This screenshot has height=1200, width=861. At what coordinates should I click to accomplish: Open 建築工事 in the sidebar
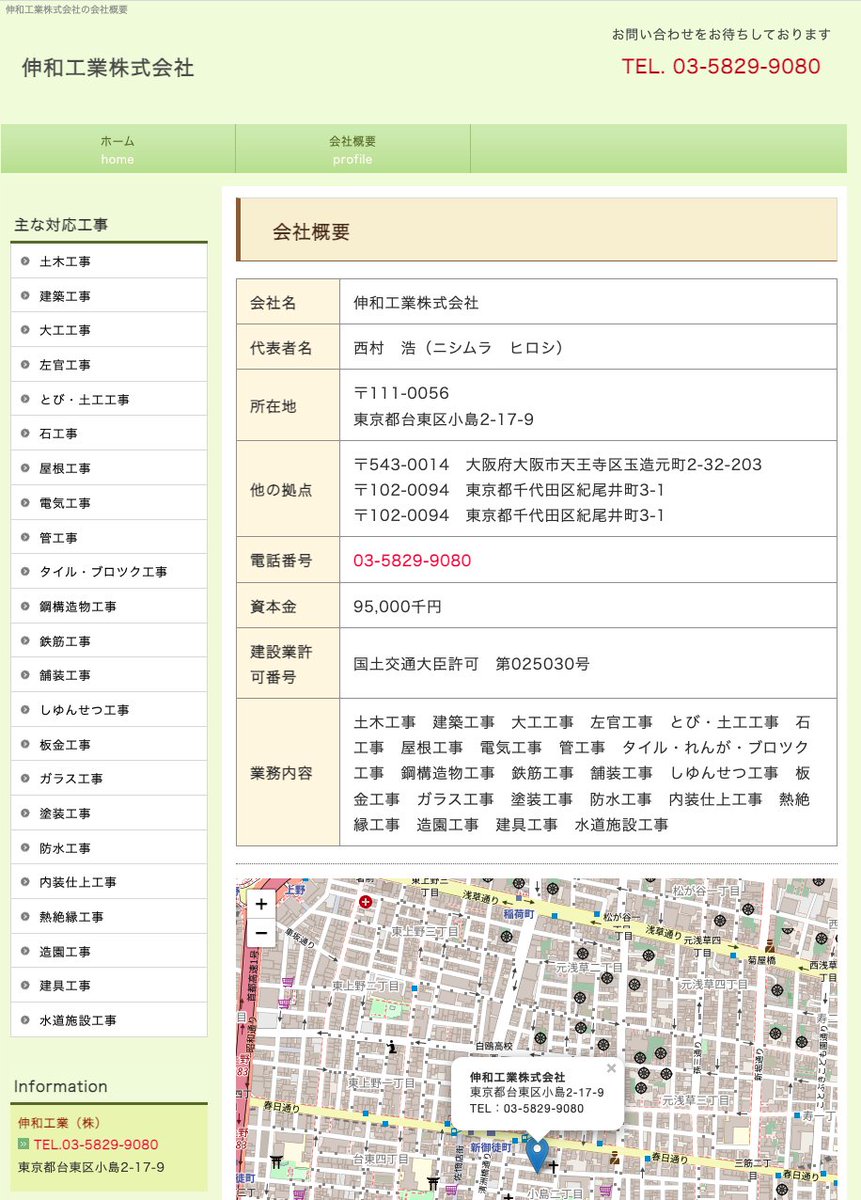[x=109, y=296]
